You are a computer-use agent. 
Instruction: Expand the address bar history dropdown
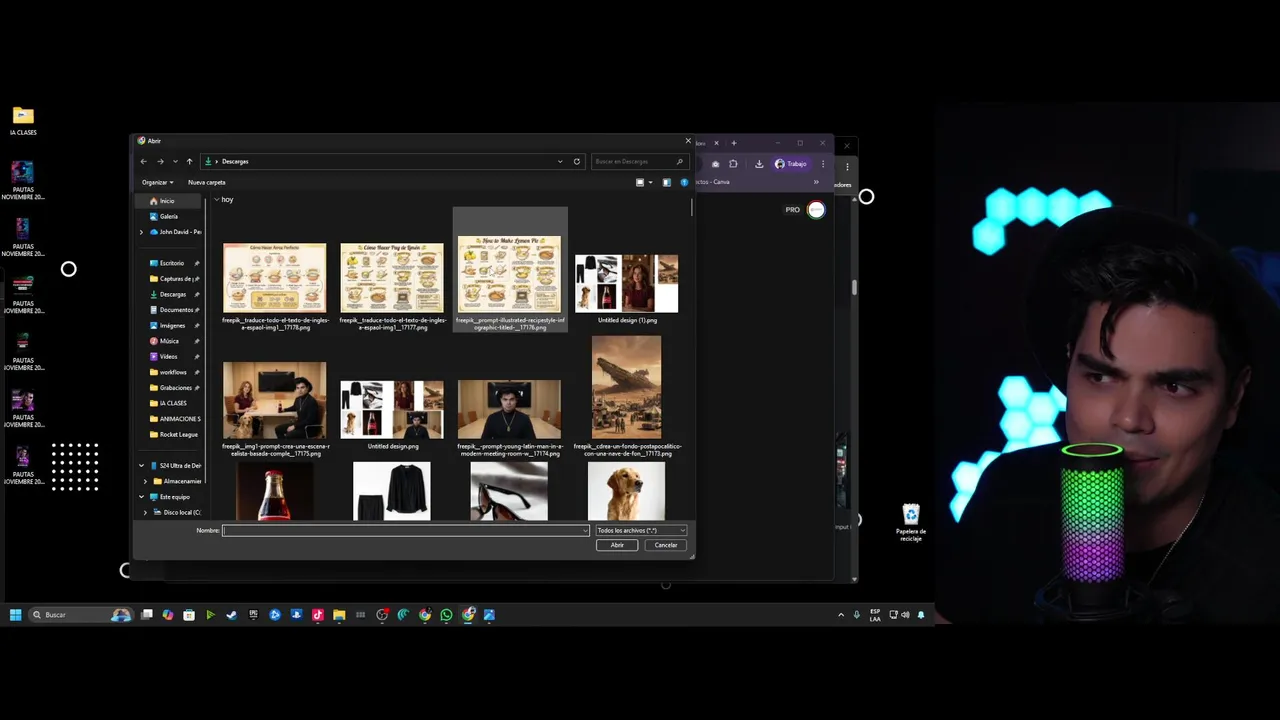(x=560, y=161)
